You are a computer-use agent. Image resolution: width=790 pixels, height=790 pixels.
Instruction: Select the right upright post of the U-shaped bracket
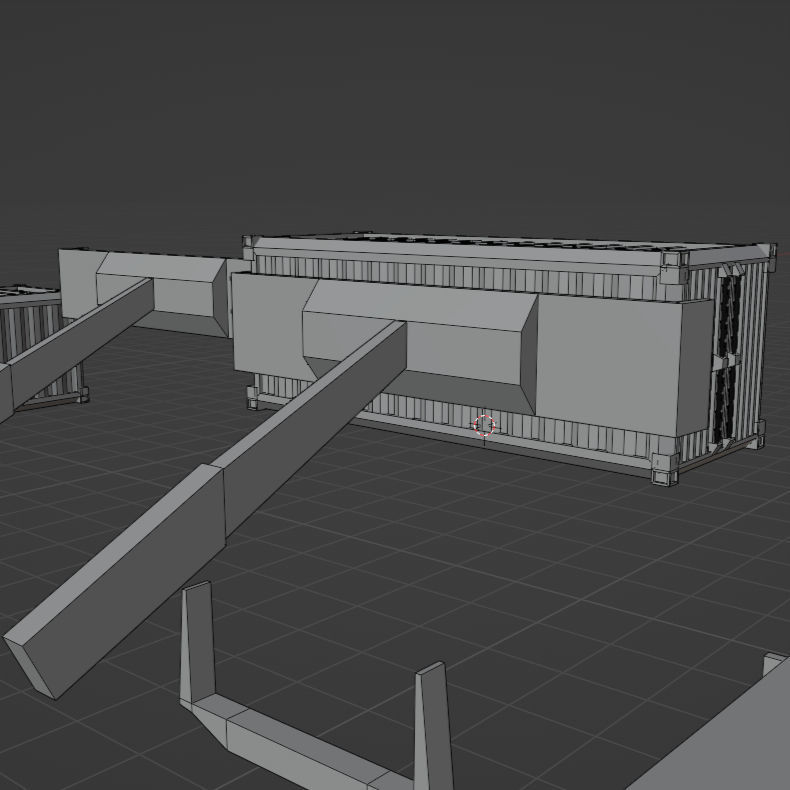[433, 726]
